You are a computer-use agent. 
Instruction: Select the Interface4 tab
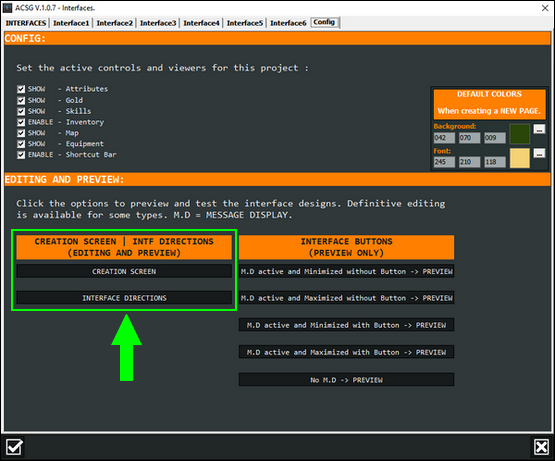click(201, 23)
